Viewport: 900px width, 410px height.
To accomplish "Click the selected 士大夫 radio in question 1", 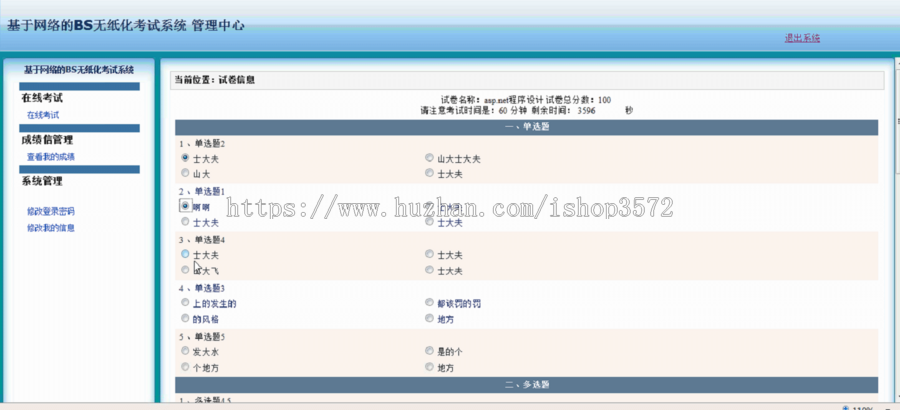I will (x=185, y=157).
